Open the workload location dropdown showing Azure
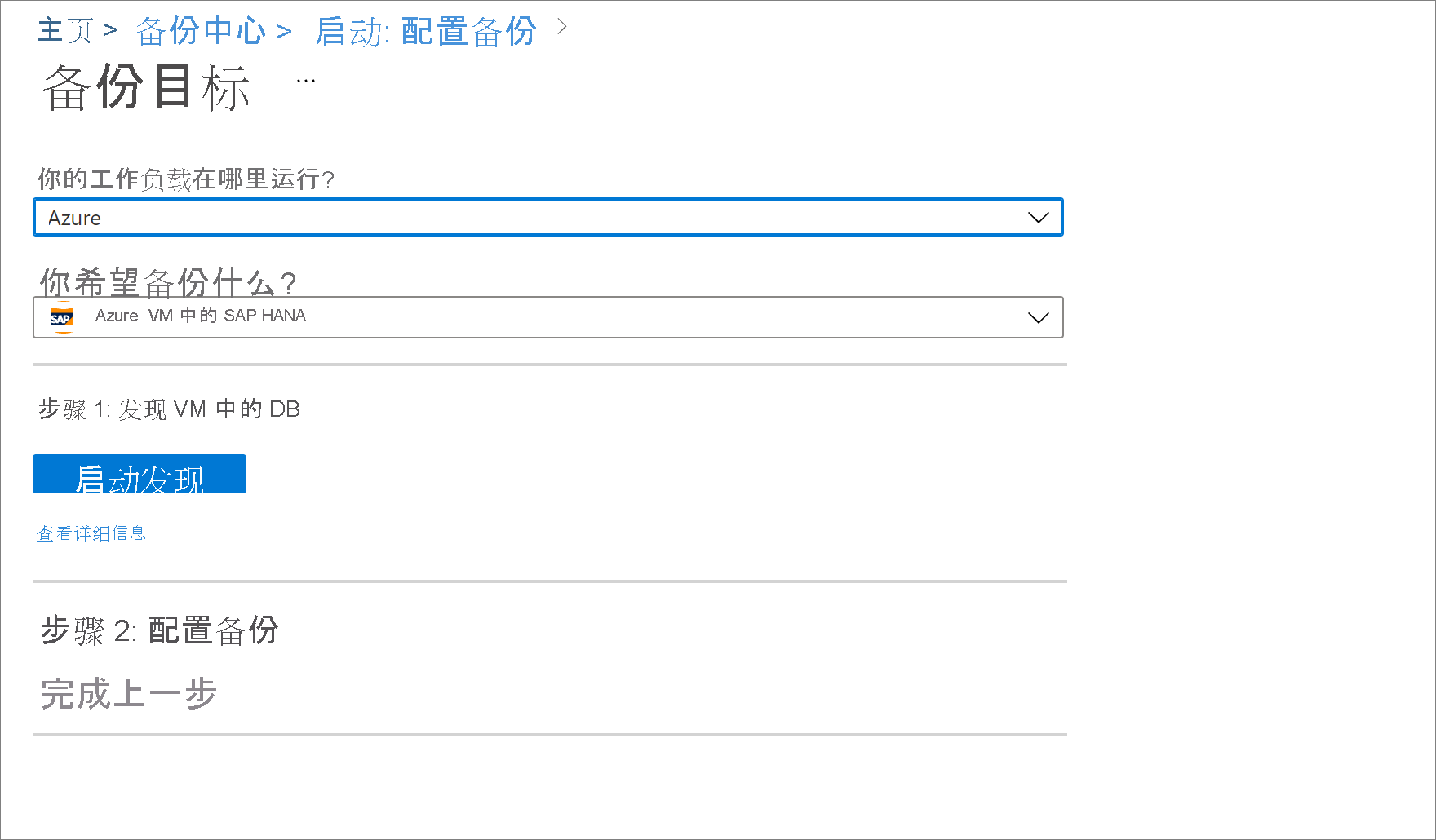This screenshot has height=840, width=1436. tap(547, 217)
